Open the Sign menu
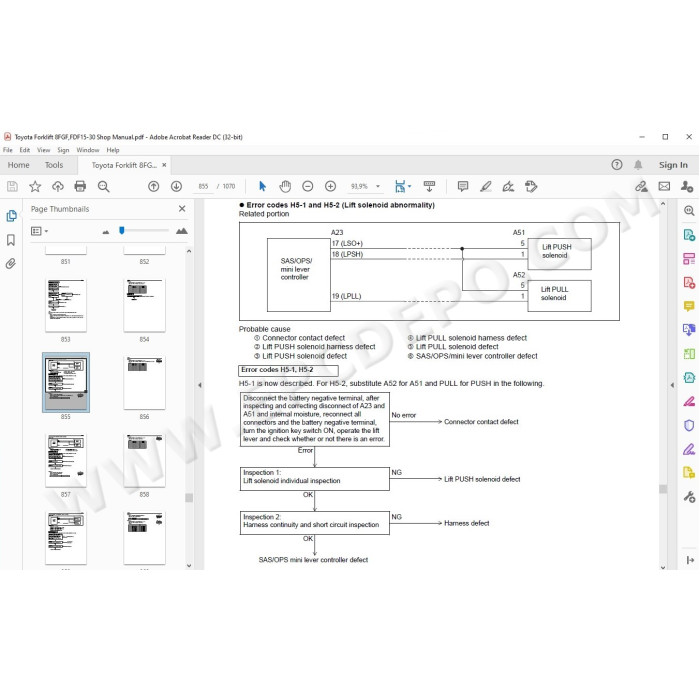 pyautogui.click(x=63, y=150)
